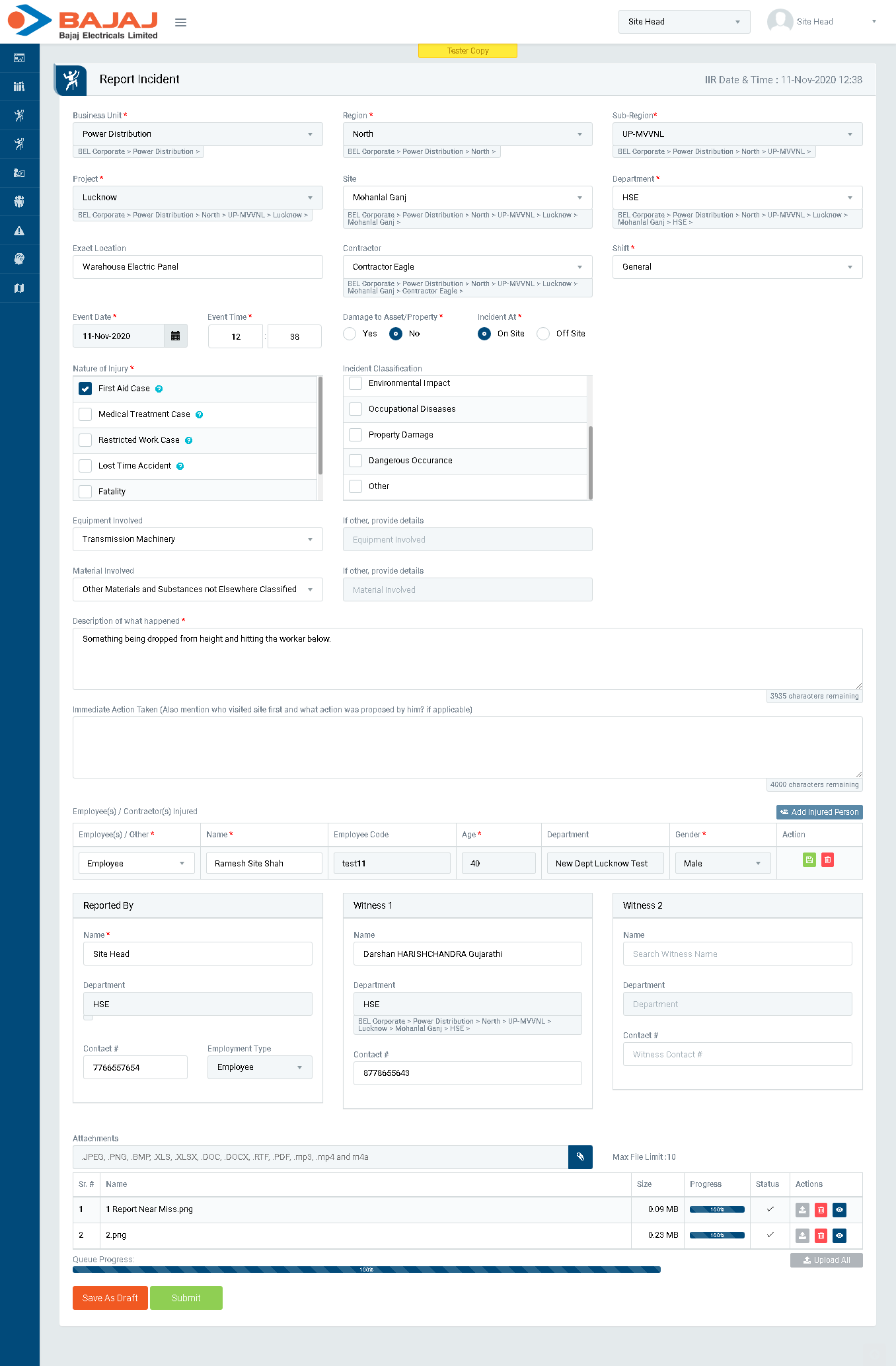Open the warning triangle sidebar item

pos(19,231)
